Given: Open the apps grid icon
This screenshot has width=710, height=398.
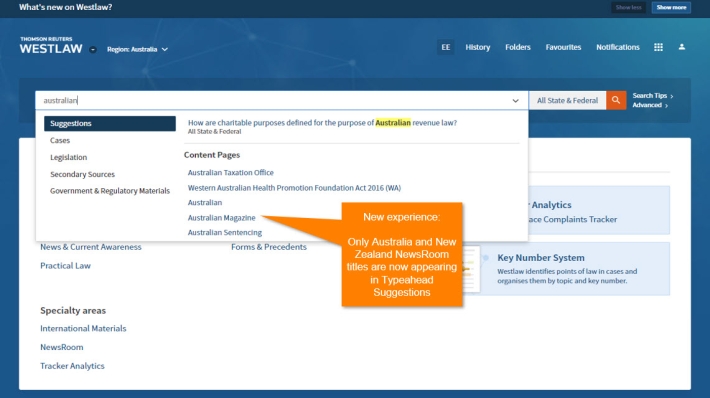Looking at the screenshot, I should coord(658,47).
